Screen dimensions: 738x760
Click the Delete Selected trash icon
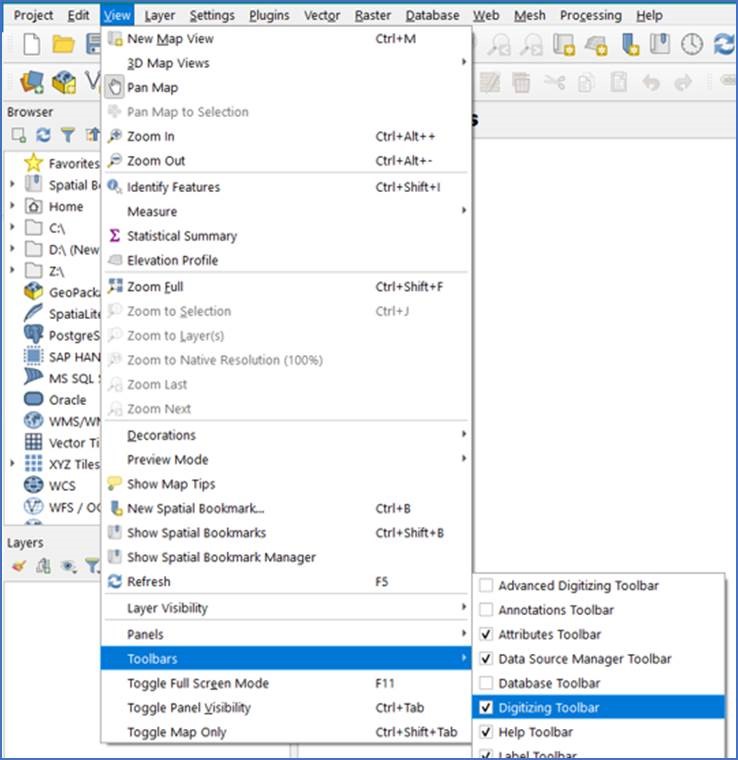coord(521,82)
